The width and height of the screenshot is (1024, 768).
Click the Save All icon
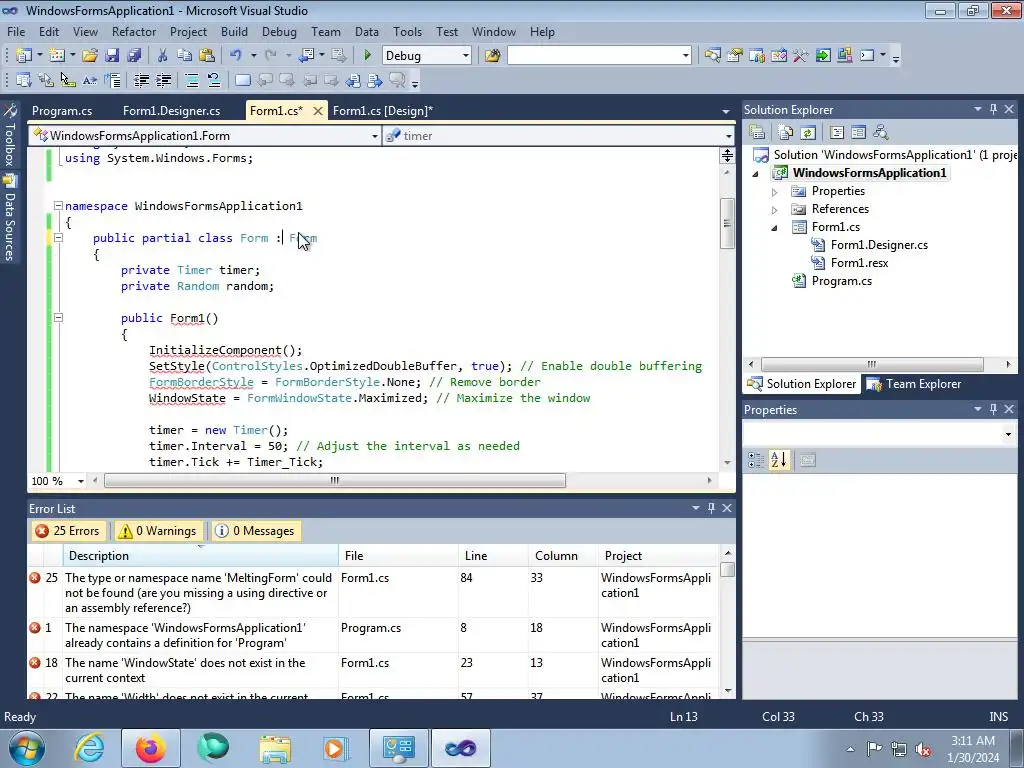coord(134,56)
